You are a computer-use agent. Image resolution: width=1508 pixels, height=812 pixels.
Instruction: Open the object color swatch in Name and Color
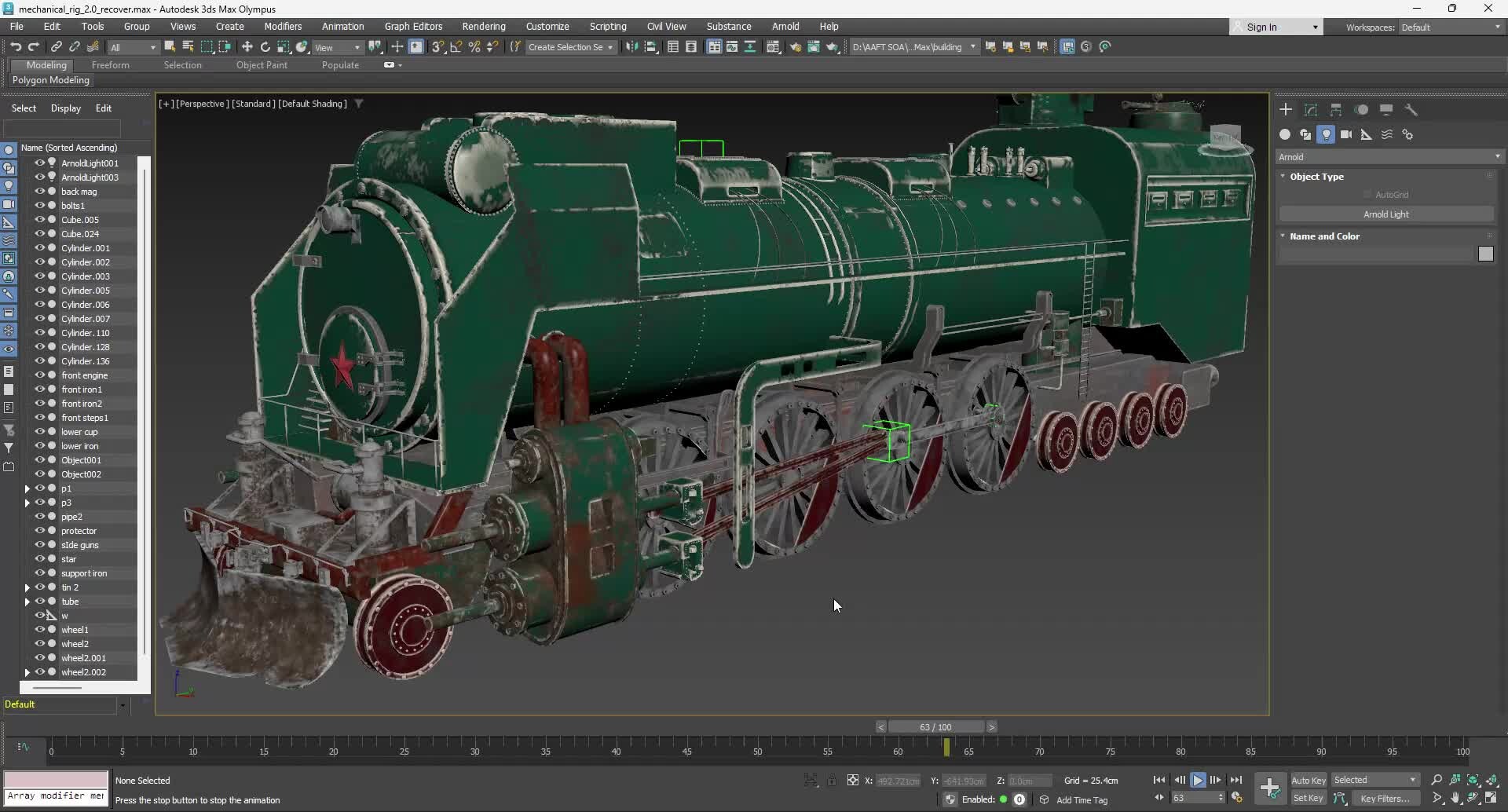pos(1486,254)
